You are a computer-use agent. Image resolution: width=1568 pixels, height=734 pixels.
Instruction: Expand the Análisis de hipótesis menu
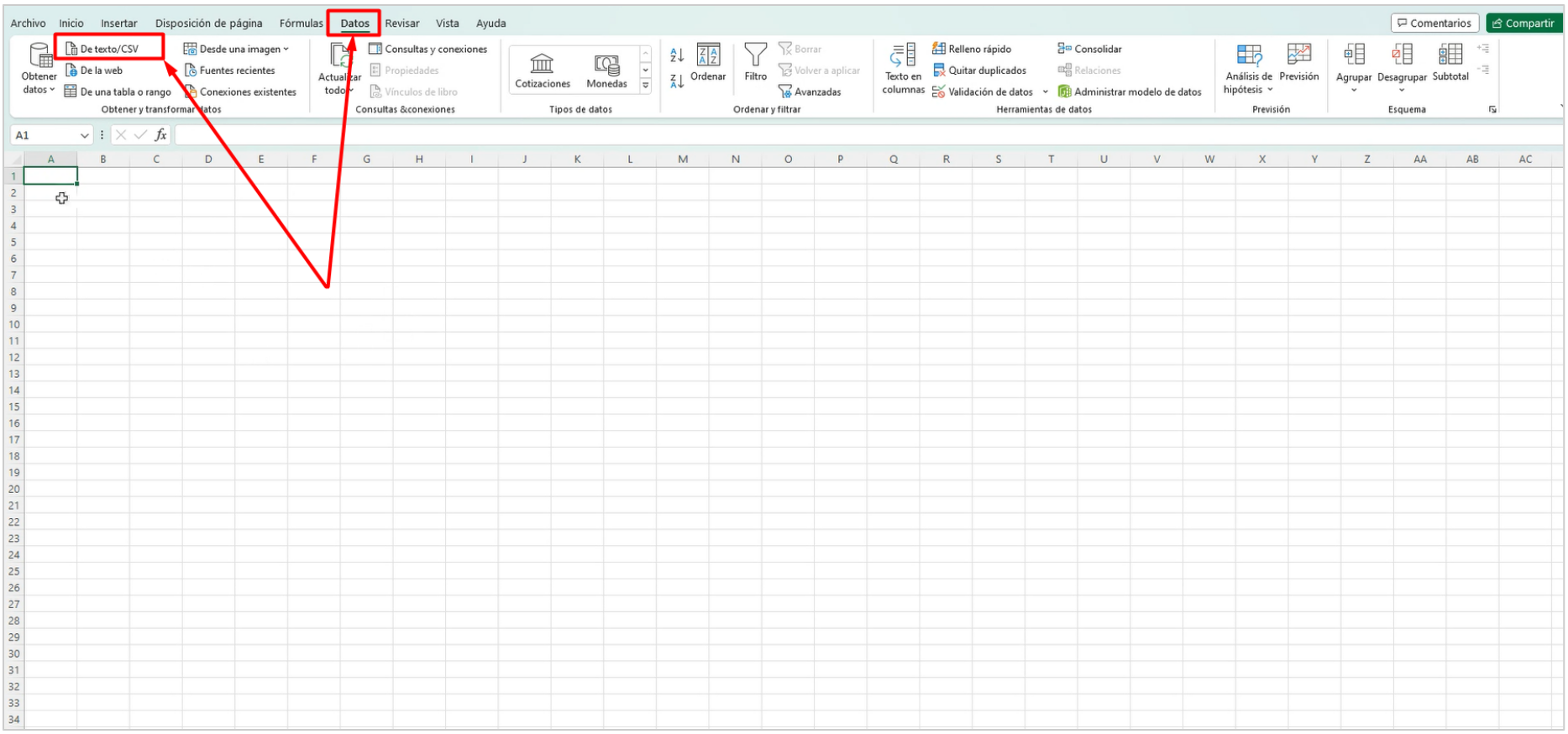point(1248,89)
